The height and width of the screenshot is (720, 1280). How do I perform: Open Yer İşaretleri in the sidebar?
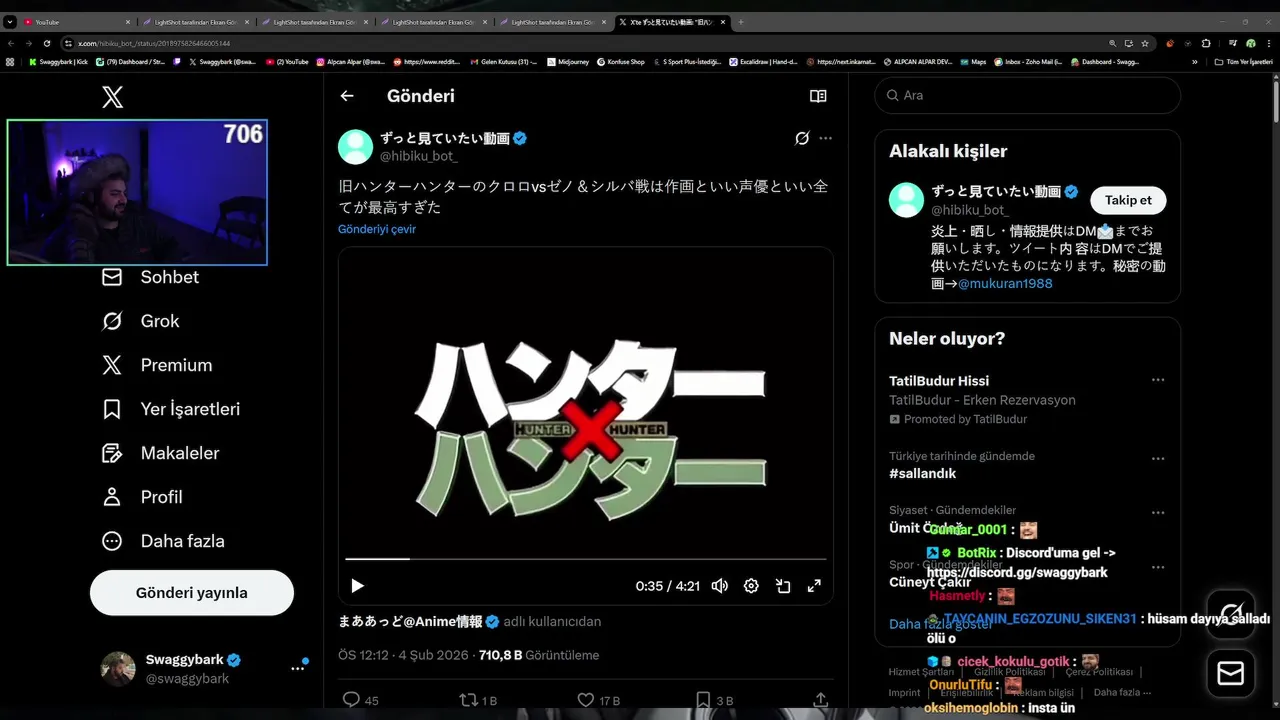(x=170, y=409)
